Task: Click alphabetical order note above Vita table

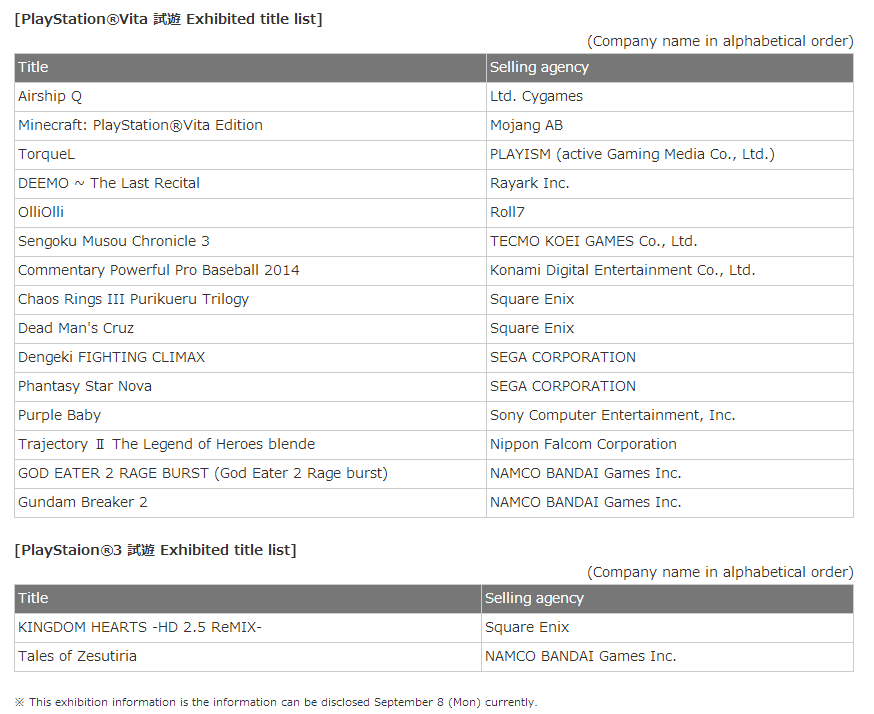Action: pyautogui.click(x=720, y=42)
